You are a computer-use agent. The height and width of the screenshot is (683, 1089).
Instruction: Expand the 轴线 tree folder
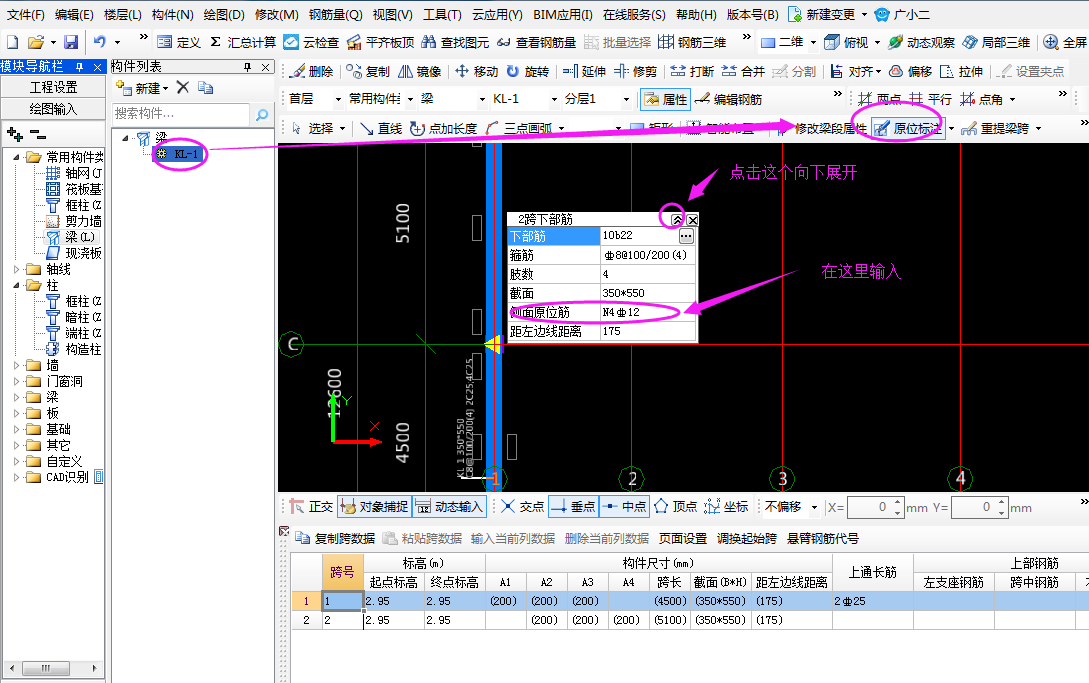pyautogui.click(x=17, y=270)
